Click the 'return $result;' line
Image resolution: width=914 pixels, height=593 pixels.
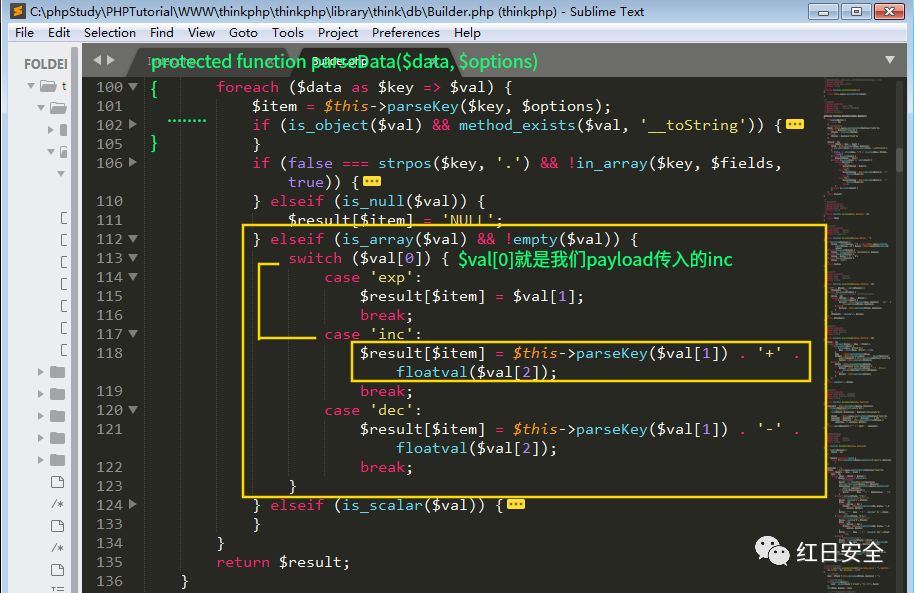click(283, 562)
